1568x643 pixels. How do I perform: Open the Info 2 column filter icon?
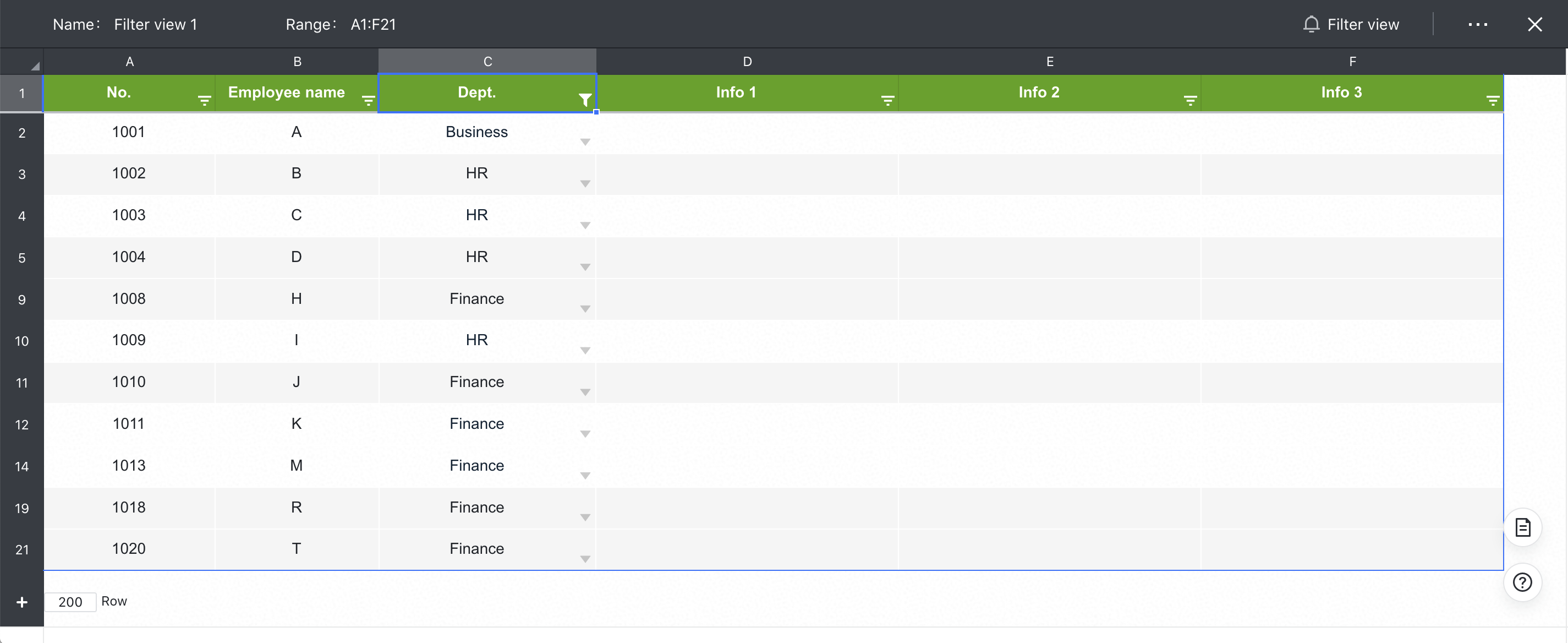[1190, 100]
